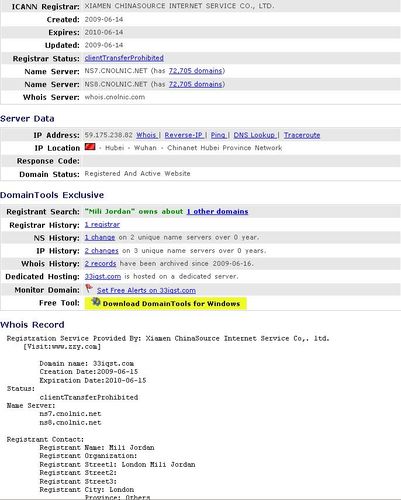Click the [Visit:www.zzy.com] text
The image size is (401, 500).
click(x=62, y=347)
